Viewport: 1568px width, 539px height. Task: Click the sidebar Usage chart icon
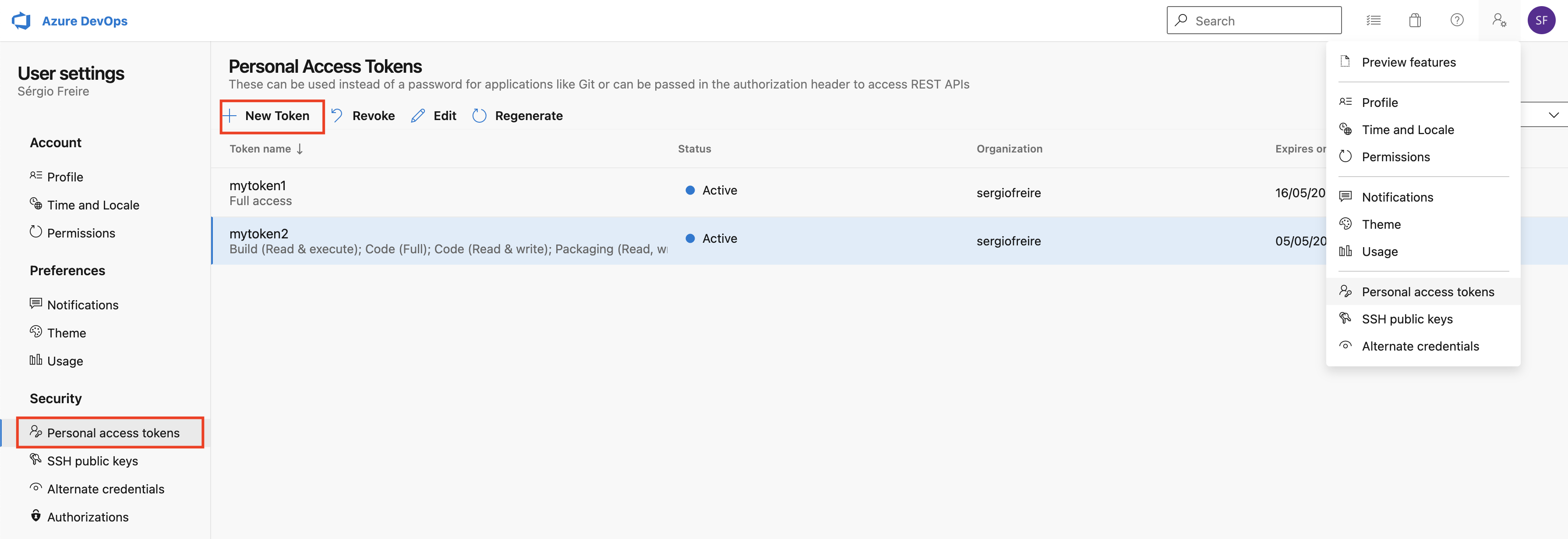[36, 360]
